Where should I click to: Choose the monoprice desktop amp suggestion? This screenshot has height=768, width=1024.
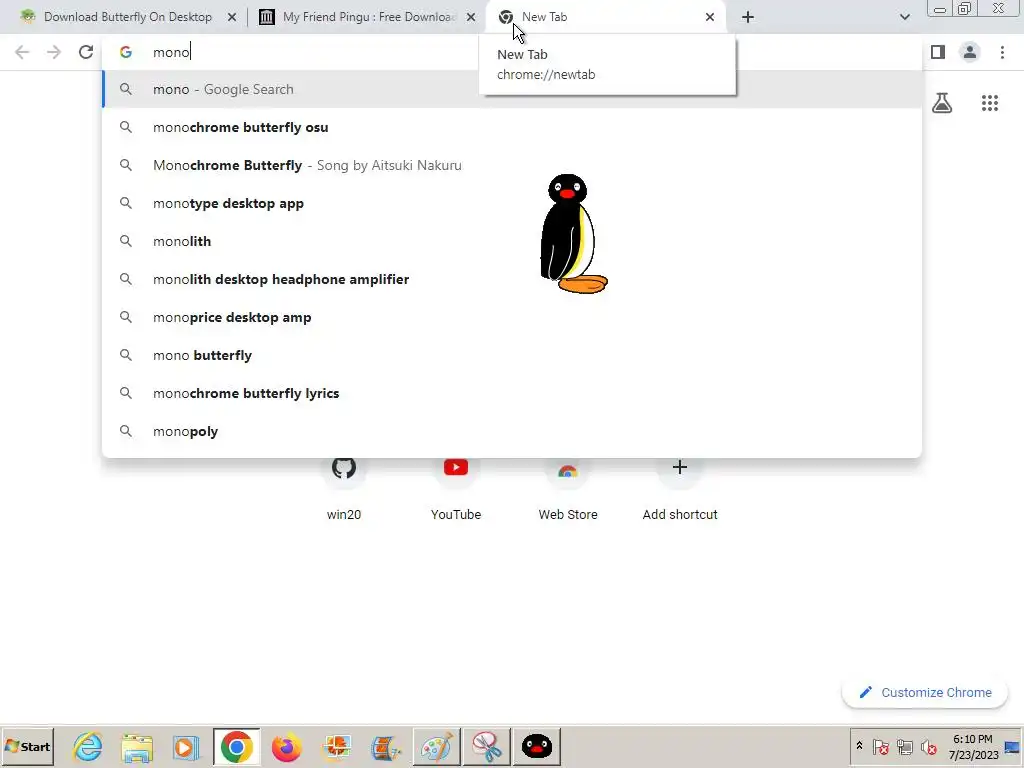click(512, 317)
